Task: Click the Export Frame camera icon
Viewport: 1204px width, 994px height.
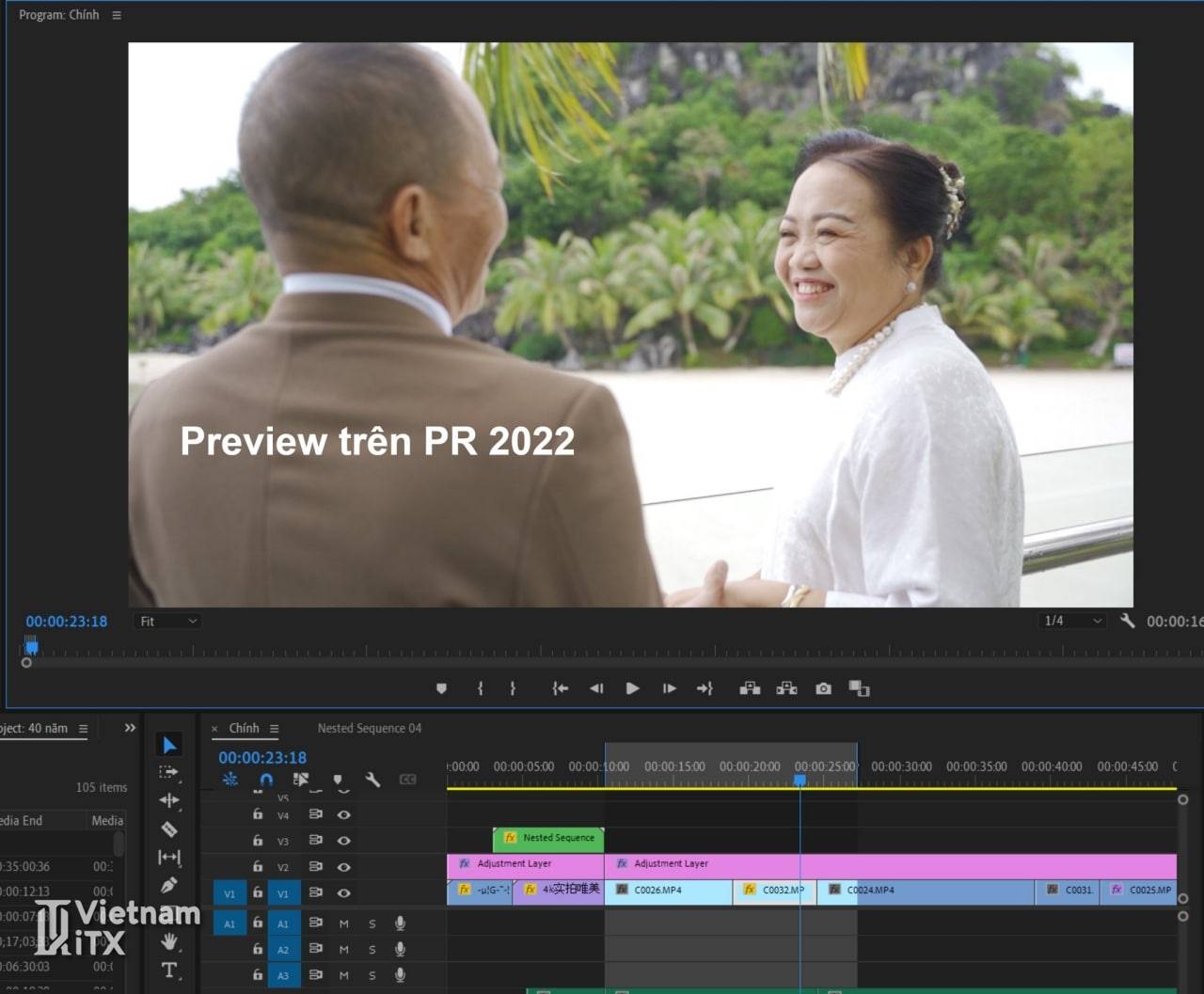Action: pyautogui.click(x=823, y=688)
